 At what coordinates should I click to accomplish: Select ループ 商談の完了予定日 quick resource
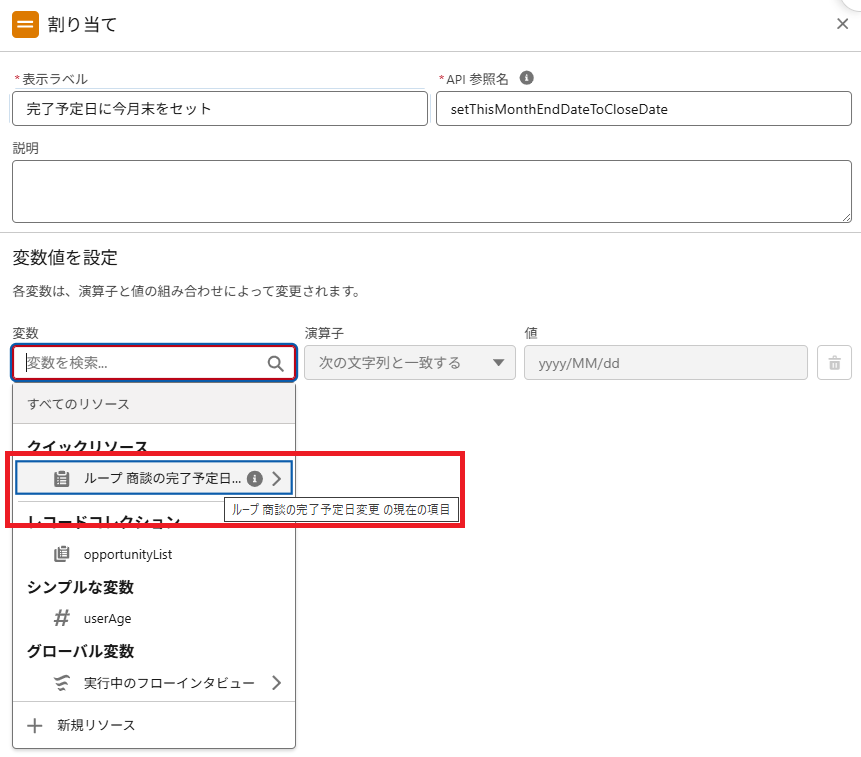pos(154,478)
